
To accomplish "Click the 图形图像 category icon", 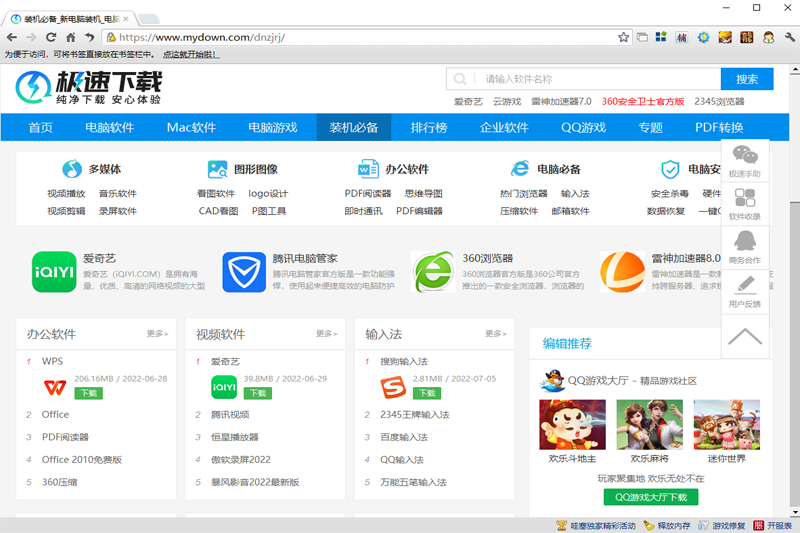I will click(x=218, y=169).
